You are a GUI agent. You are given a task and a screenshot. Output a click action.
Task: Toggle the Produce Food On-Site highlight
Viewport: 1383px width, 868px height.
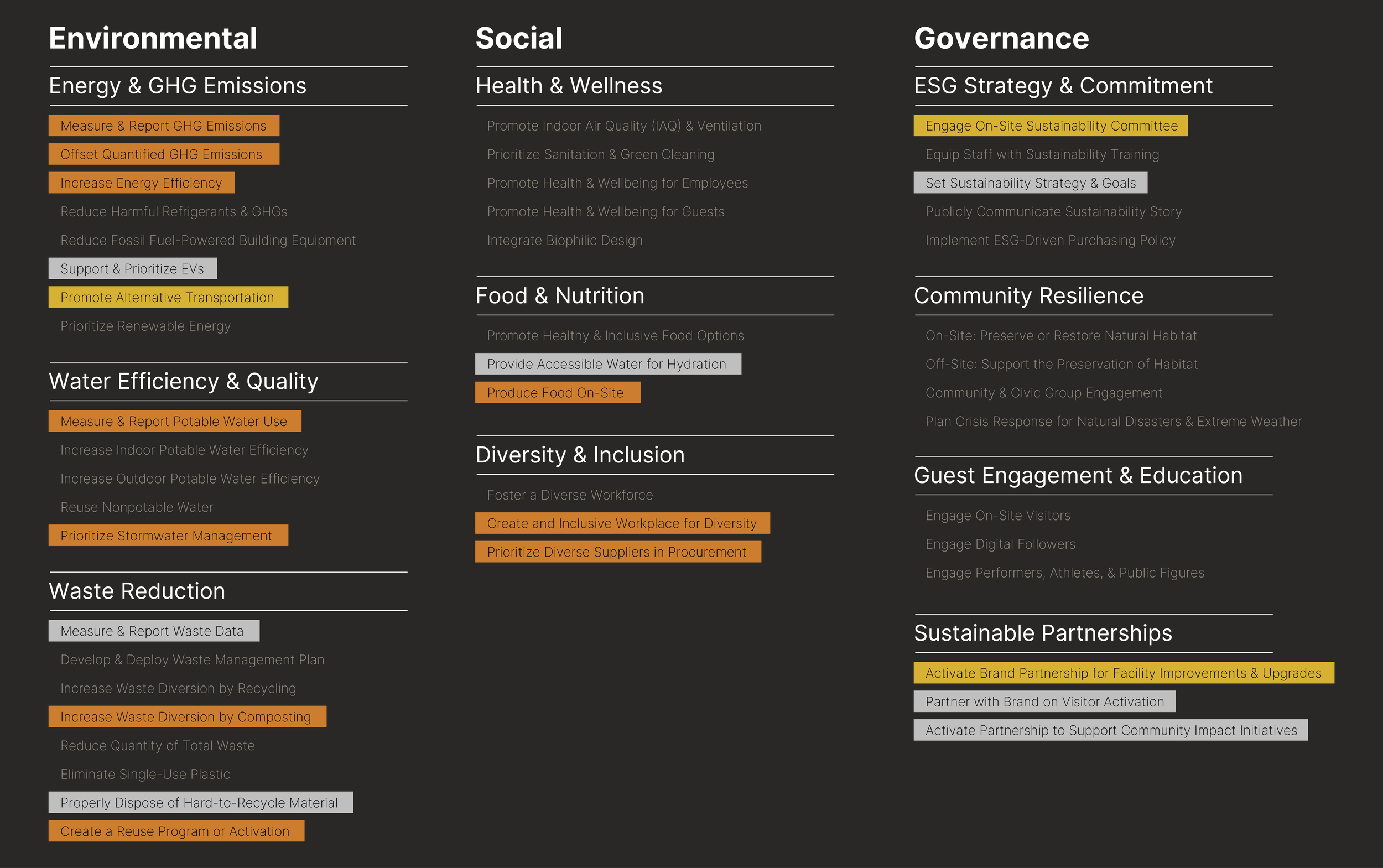(x=555, y=392)
